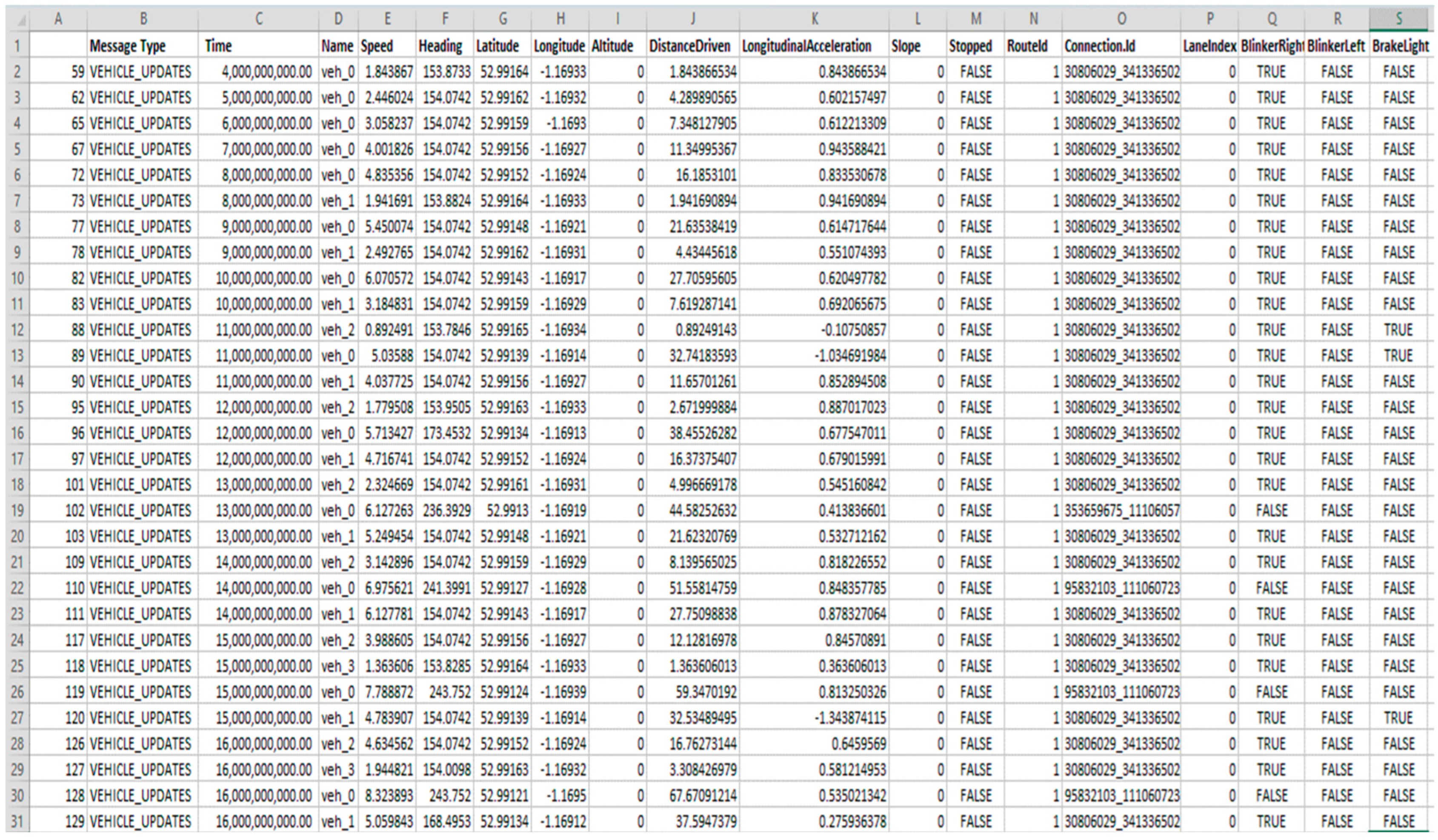This screenshot has height=840, width=1438.
Task: Select row 1 header
Action: tap(17, 46)
